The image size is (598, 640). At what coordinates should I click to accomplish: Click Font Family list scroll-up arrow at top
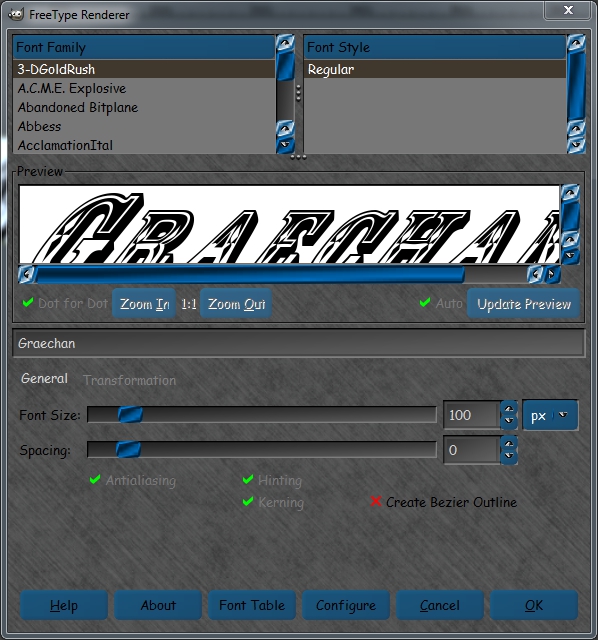coord(285,42)
